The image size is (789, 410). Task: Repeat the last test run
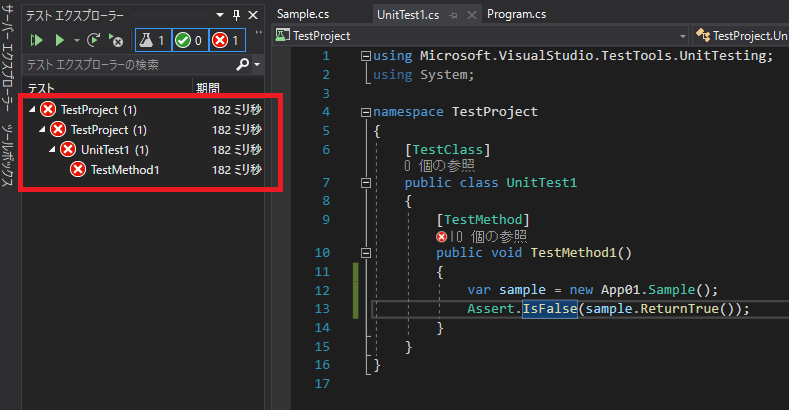coord(93,40)
